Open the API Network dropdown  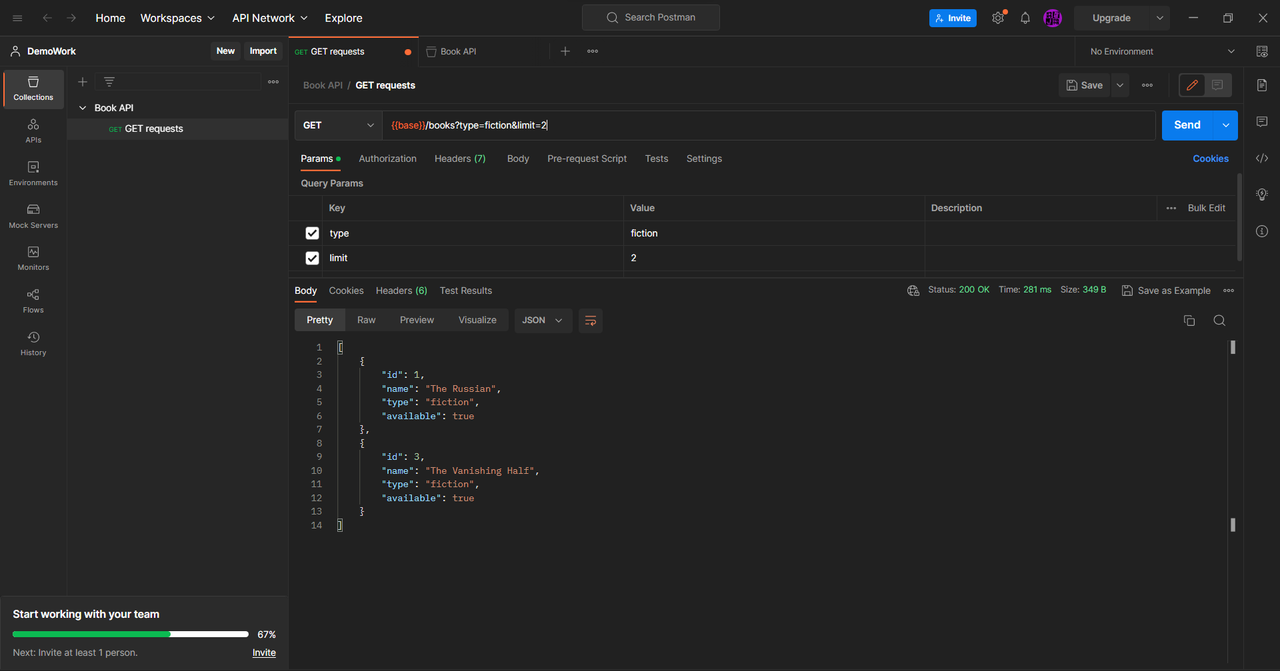(270, 18)
